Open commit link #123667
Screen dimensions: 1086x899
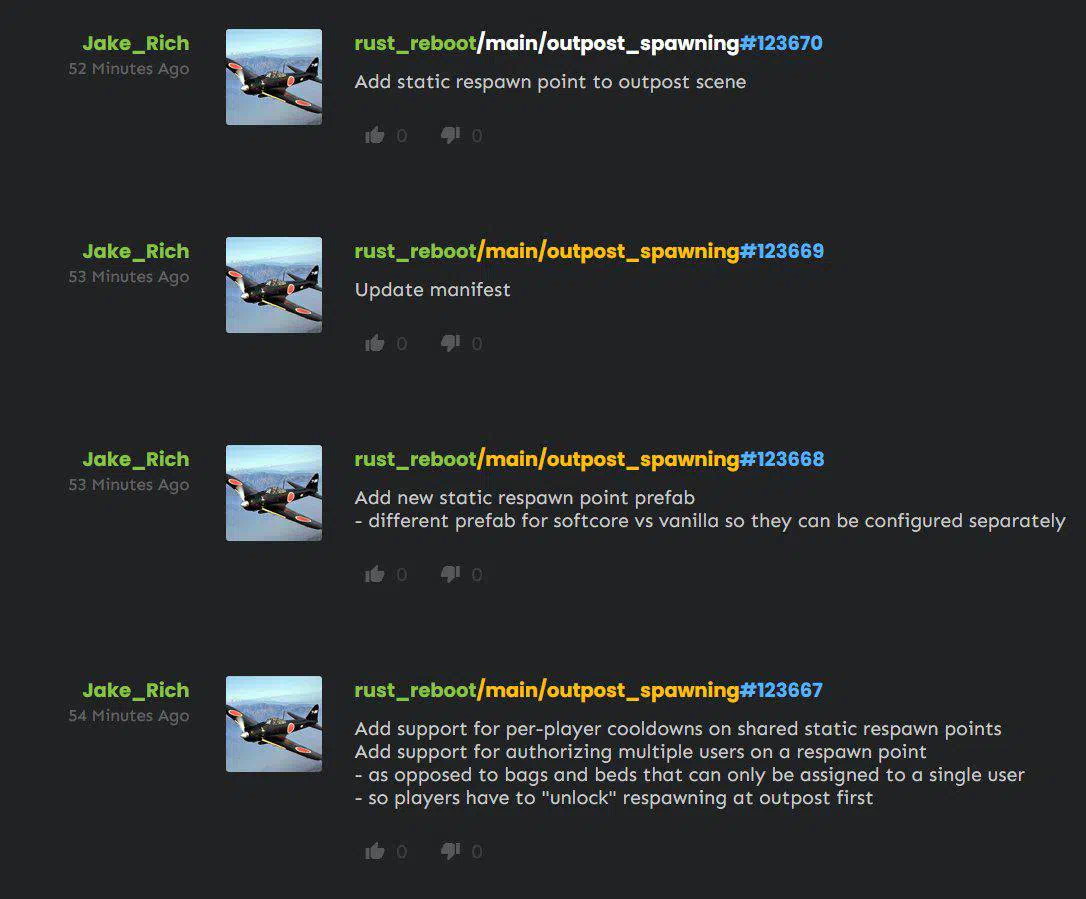coord(781,690)
